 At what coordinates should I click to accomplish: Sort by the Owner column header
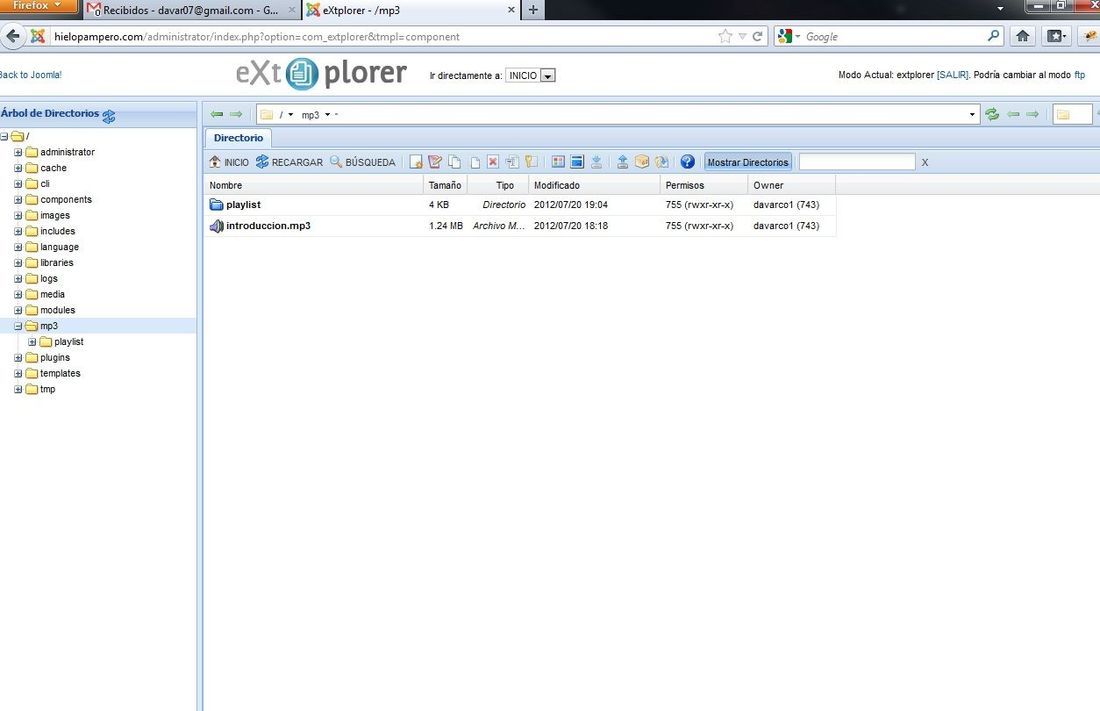click(791, 185)
